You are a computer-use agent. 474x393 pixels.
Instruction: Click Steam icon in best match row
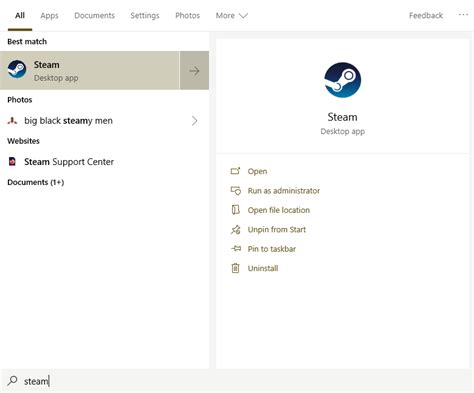17,69
